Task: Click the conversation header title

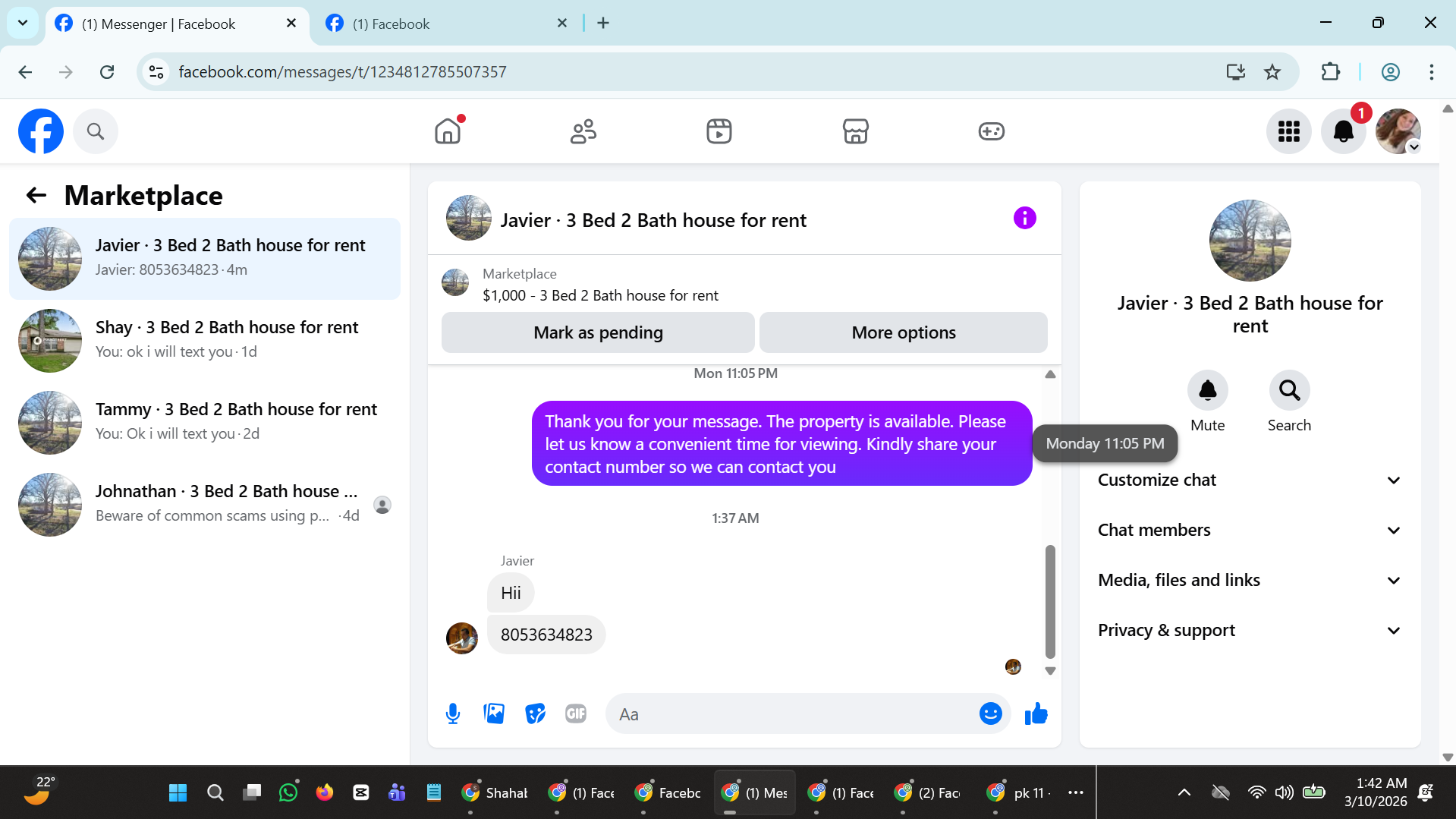Action: pos(653,220)
